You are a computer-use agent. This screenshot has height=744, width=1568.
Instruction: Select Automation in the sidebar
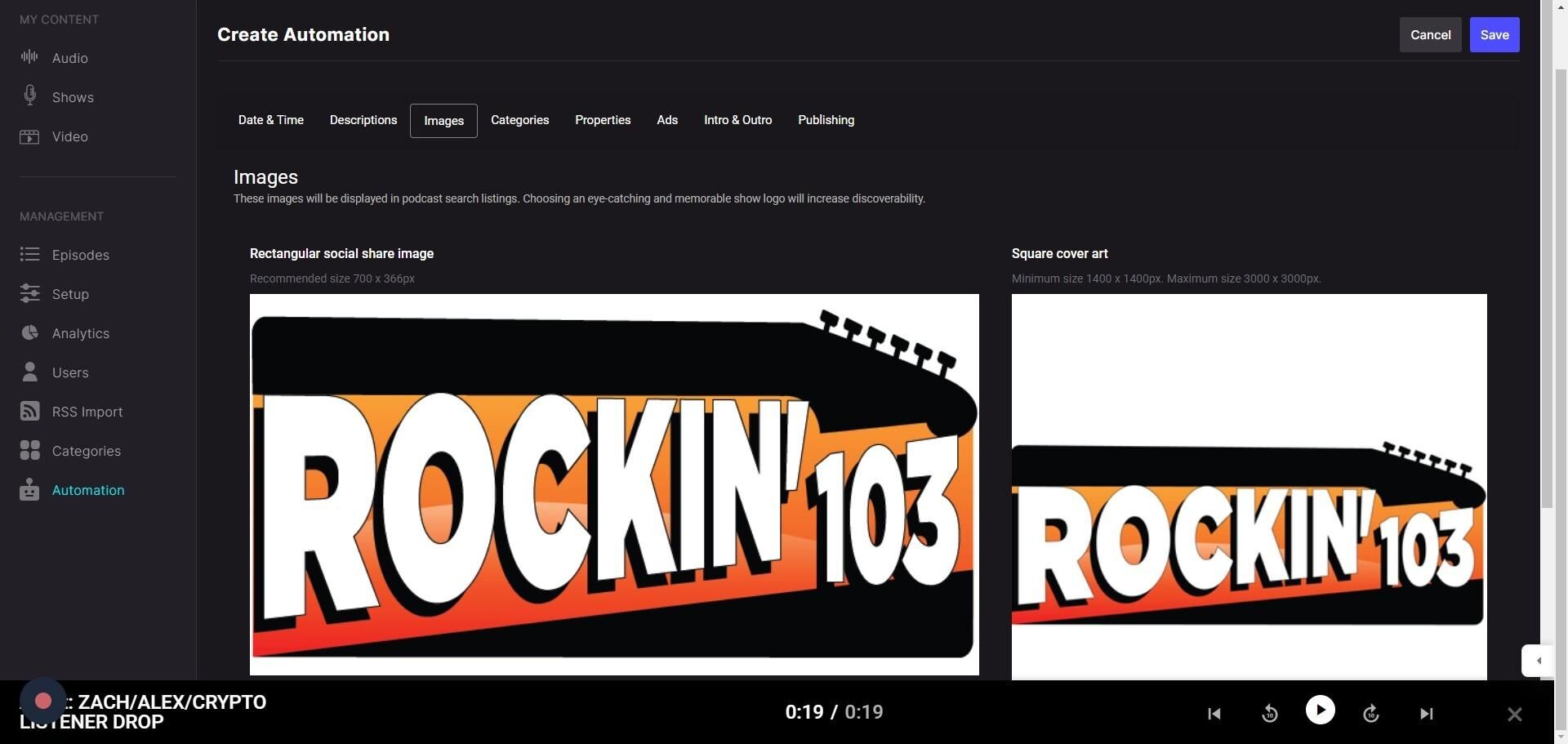point(88,490)
